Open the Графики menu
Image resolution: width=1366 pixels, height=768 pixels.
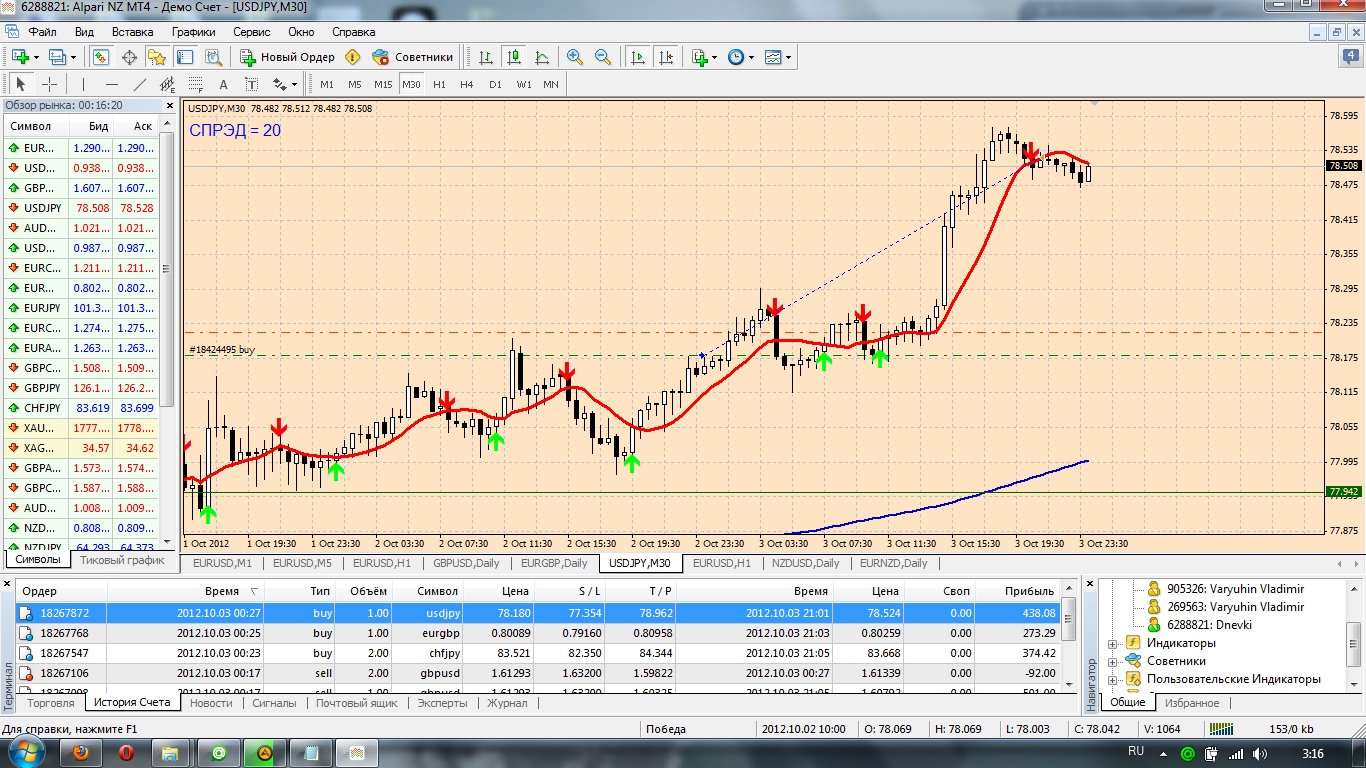[x=193, y=32]
